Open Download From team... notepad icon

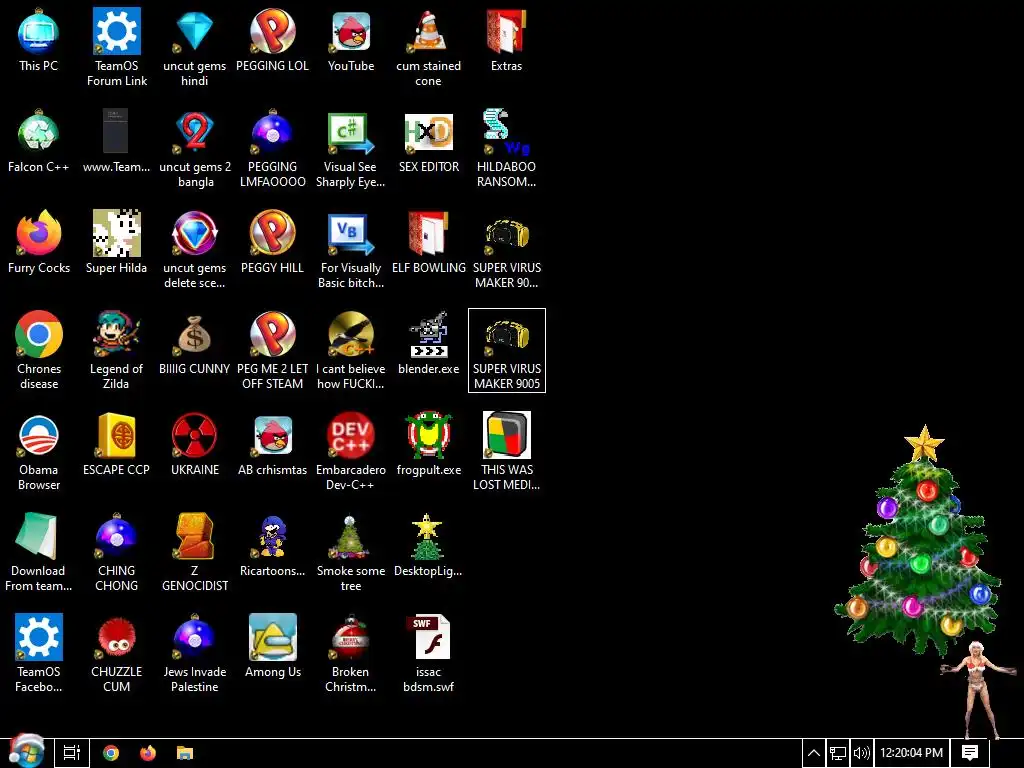(39, 552)
